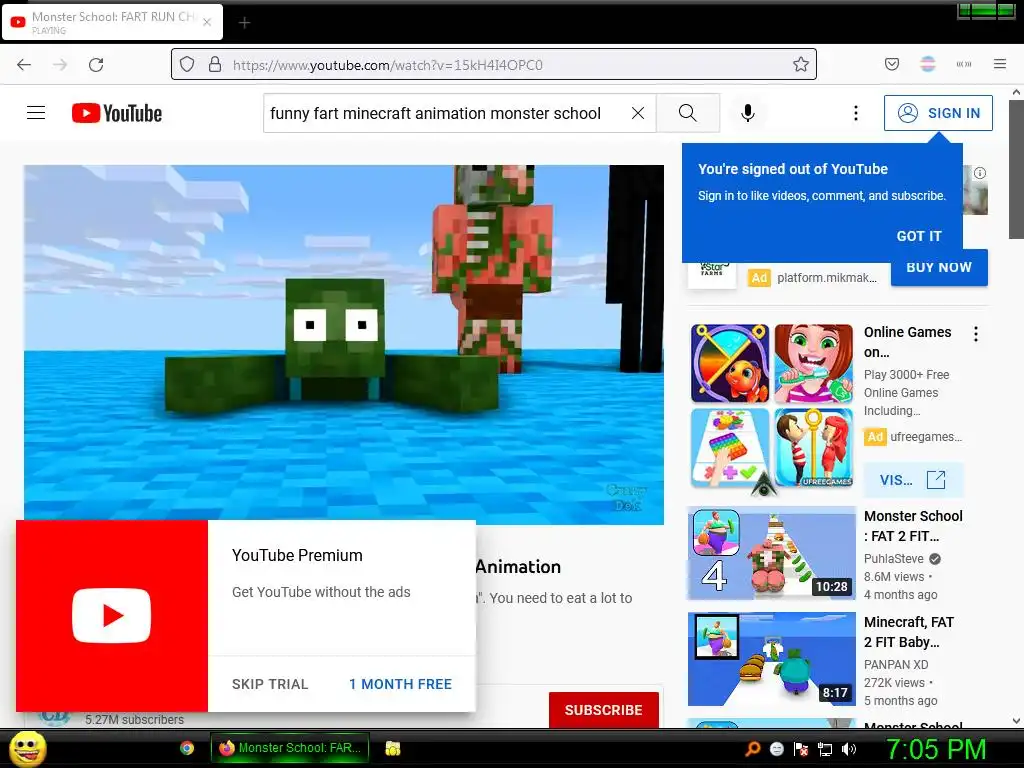Go back using the browser back arrow
Image resolution: width=1024 pixels, height=768 pixels.
(24, 65)
